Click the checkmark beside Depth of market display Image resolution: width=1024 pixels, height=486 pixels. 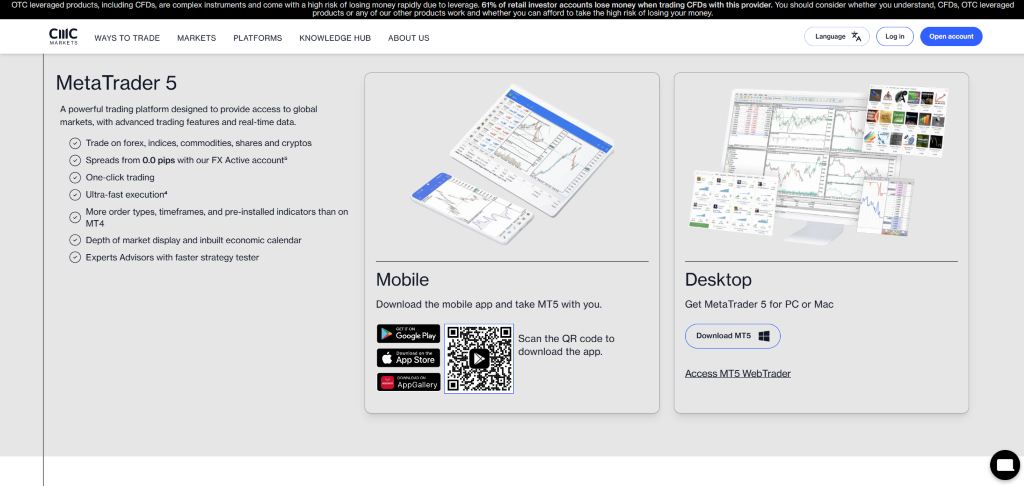tap(74, 240)
